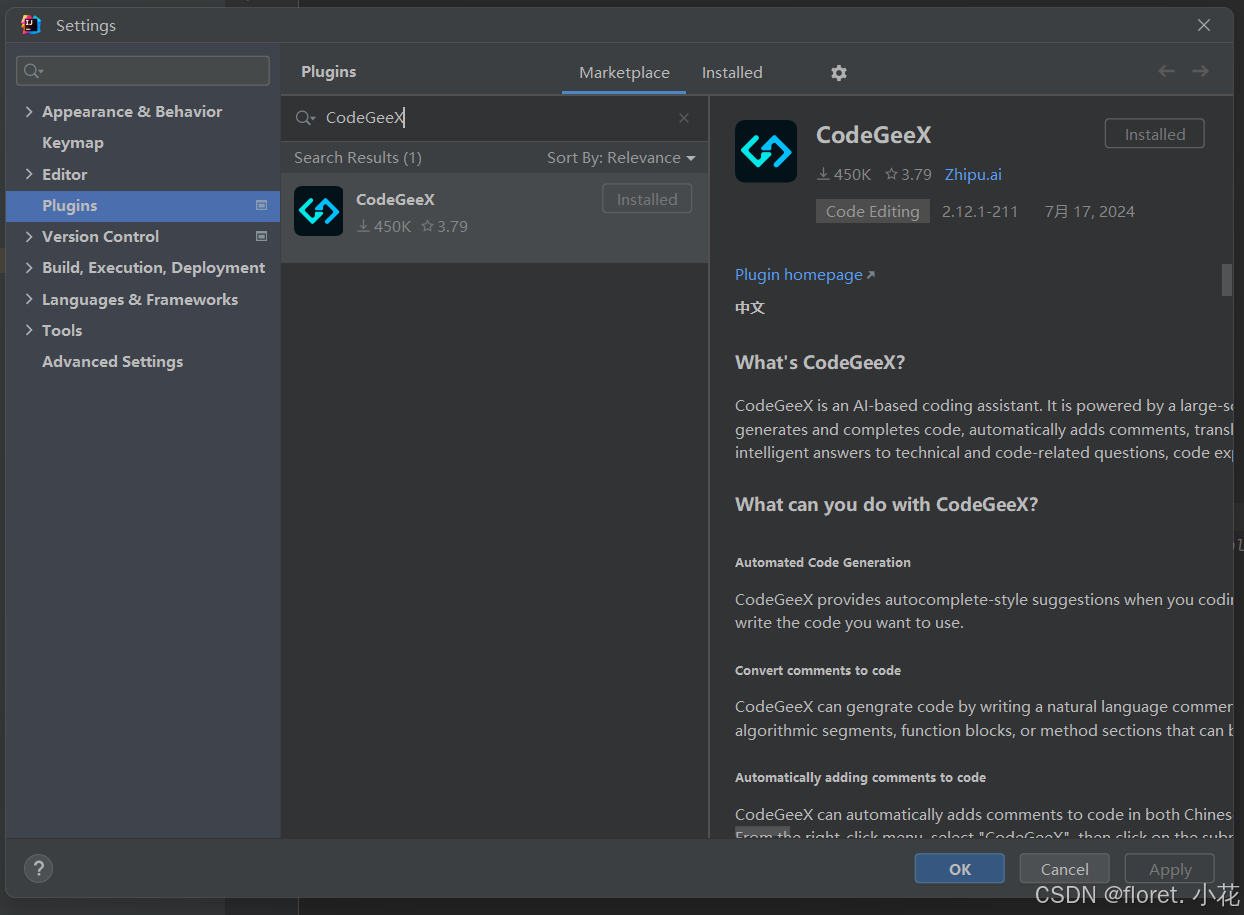Click Cancel button
Viewport: 1244px width, 915px height.
[x=1065, y=869]
